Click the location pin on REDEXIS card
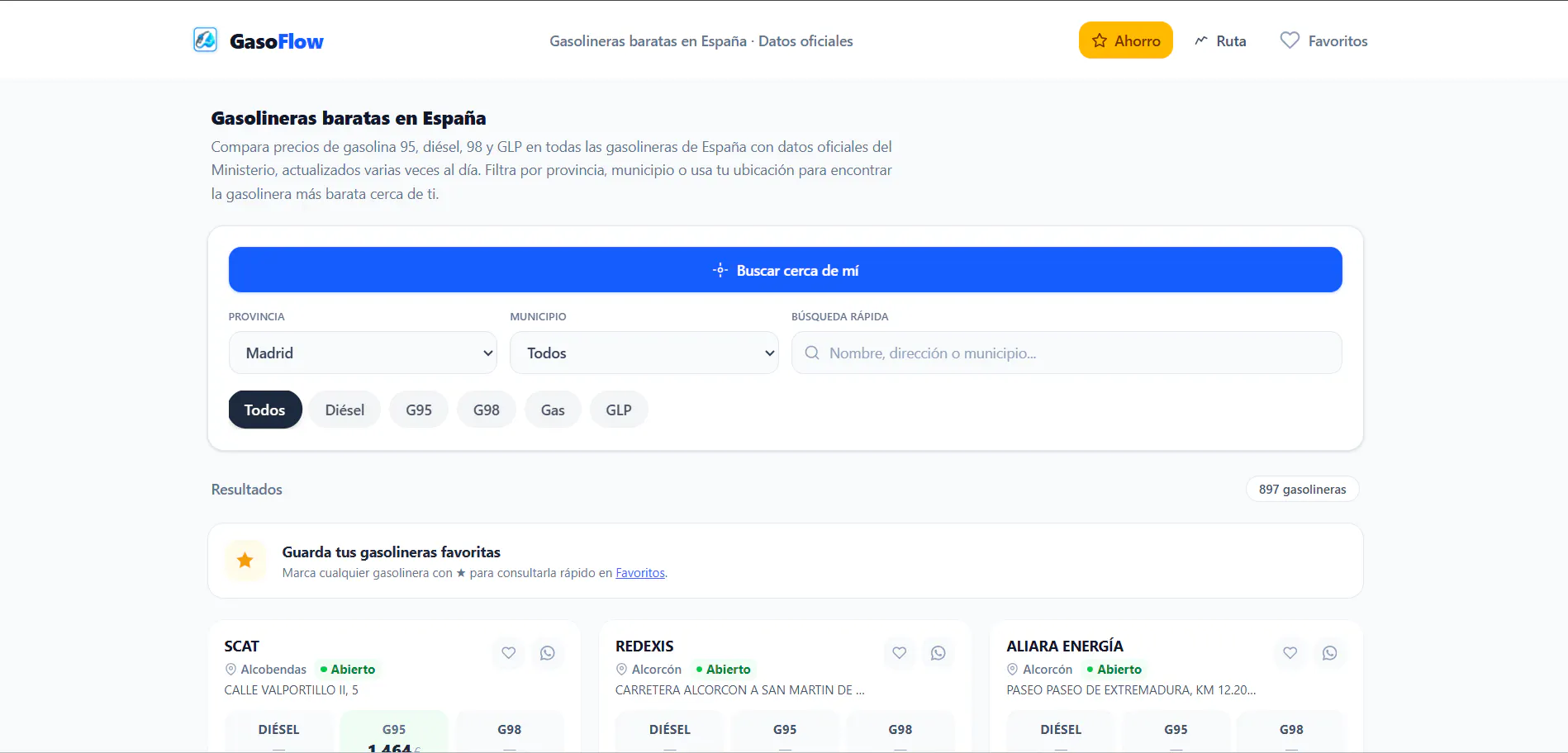 coord(621,670)
